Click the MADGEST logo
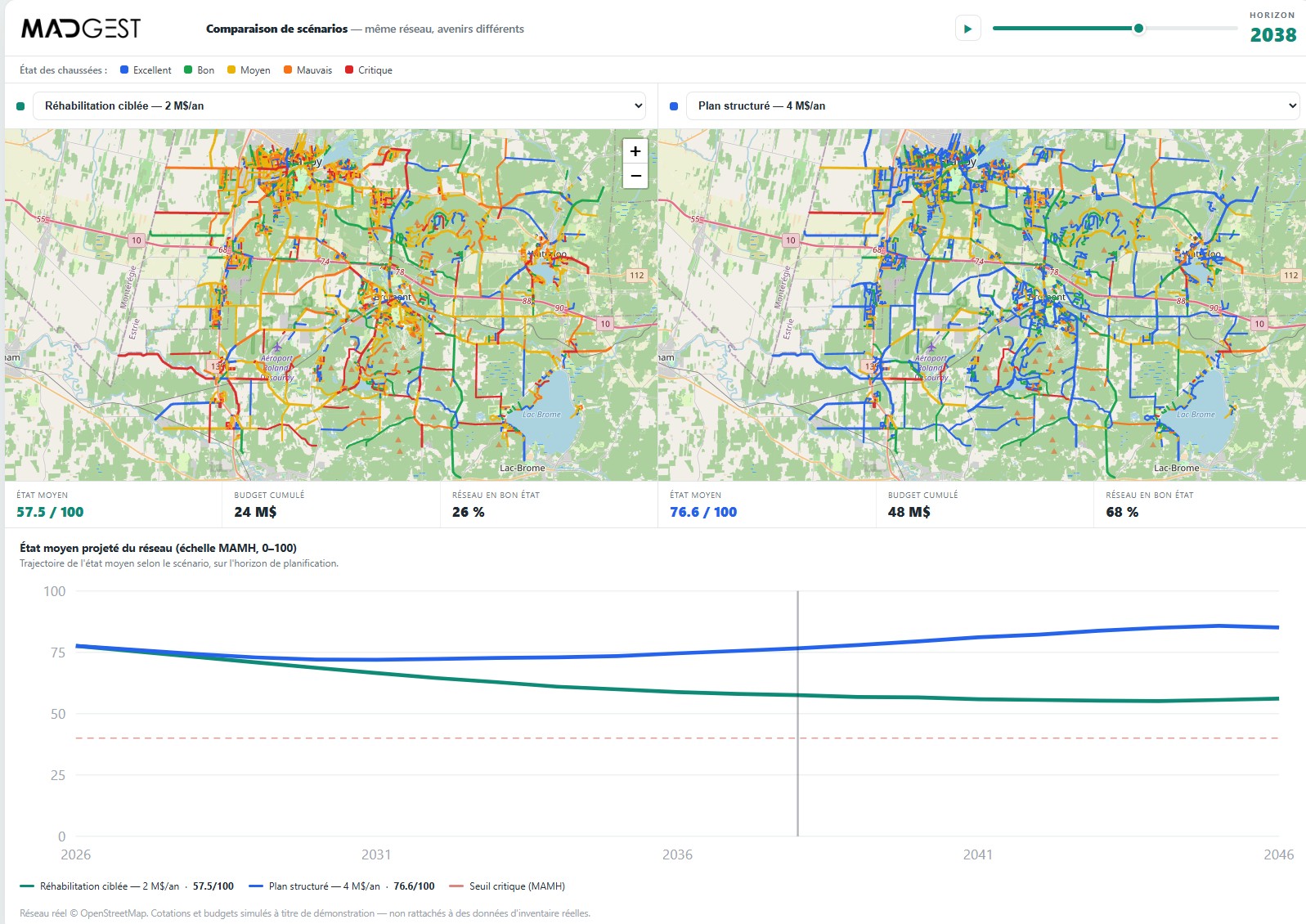The height and width of the screenshot is (924, 1306). 81,29
